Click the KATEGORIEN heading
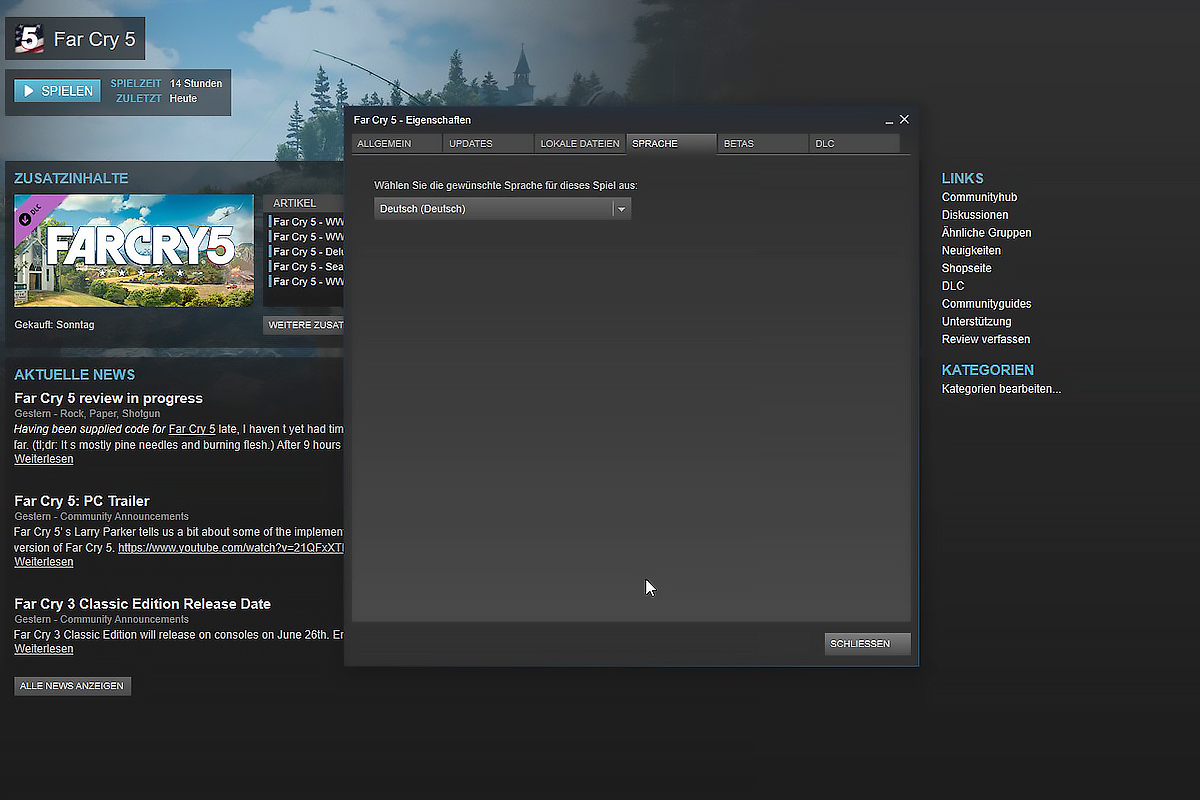 pyautogui.click(x=988, y=370)
